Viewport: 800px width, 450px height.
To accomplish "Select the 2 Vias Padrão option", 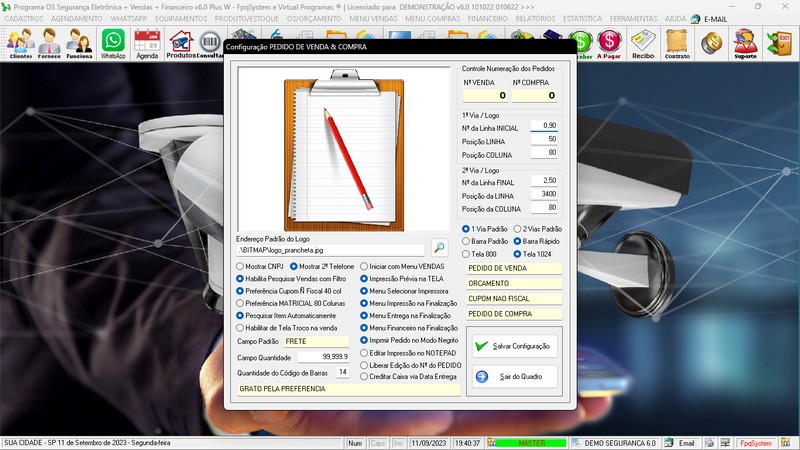I will tap(517, 229).
